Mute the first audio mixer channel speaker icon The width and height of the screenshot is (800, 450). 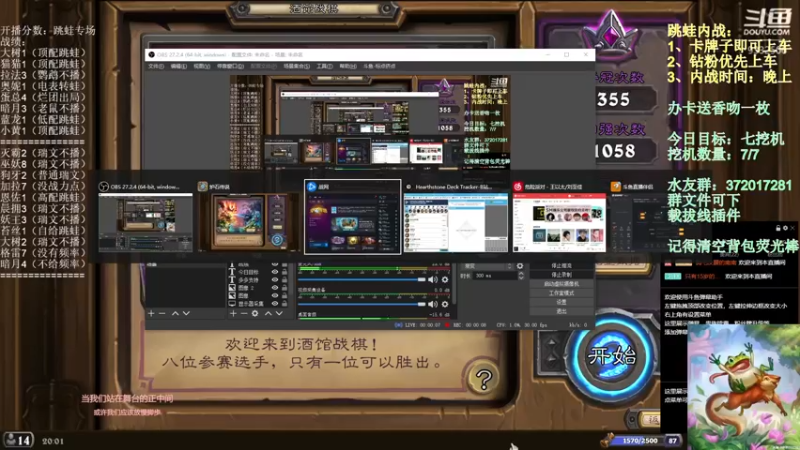click(433, 280)
